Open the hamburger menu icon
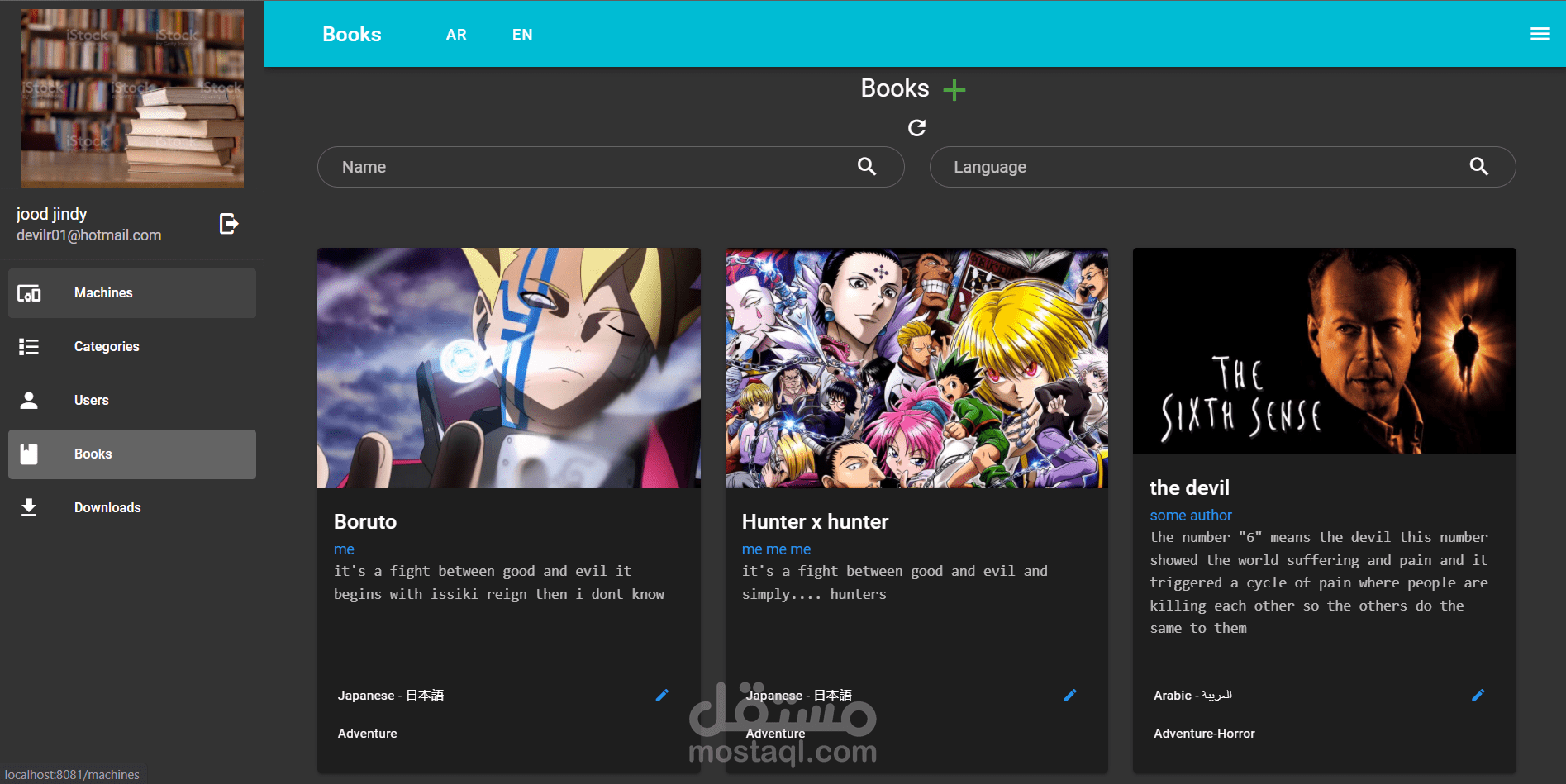 coord(1540,34)
